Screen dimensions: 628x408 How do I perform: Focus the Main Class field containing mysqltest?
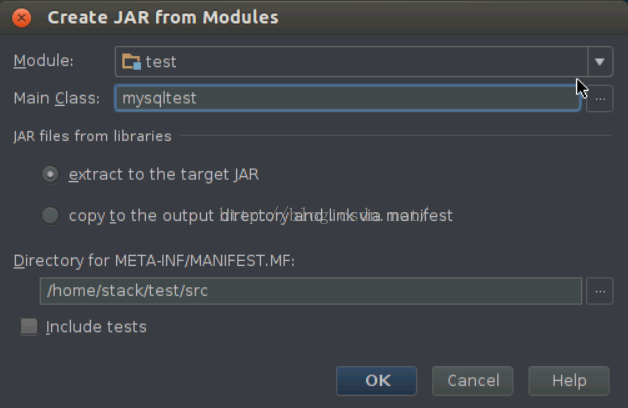(x=346, y=98)
